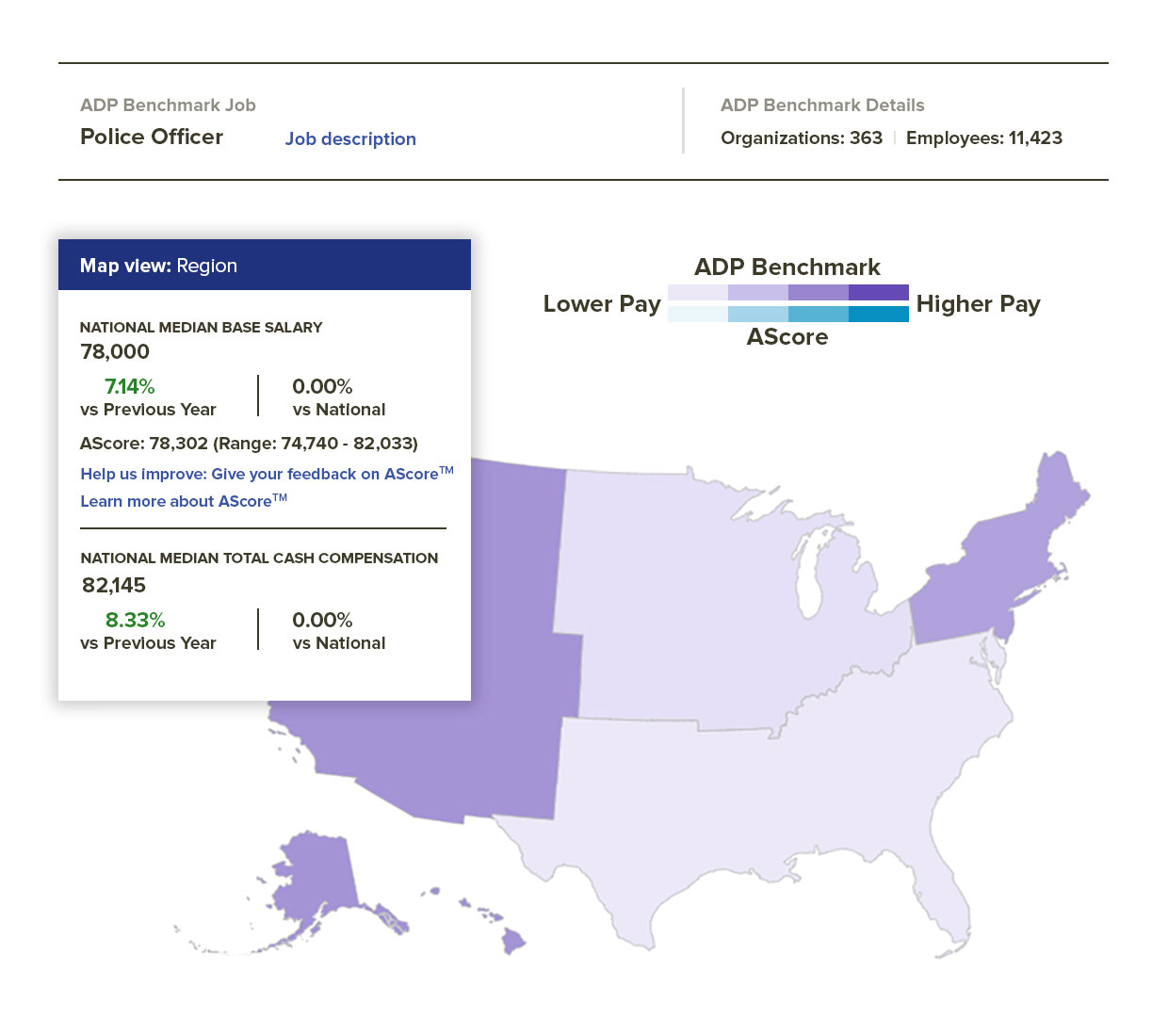Image resolution: width=1168 pixels, height=1036 pixels.
Task: Click the darkest AScore legend swatch
Action: click(879, 313)
